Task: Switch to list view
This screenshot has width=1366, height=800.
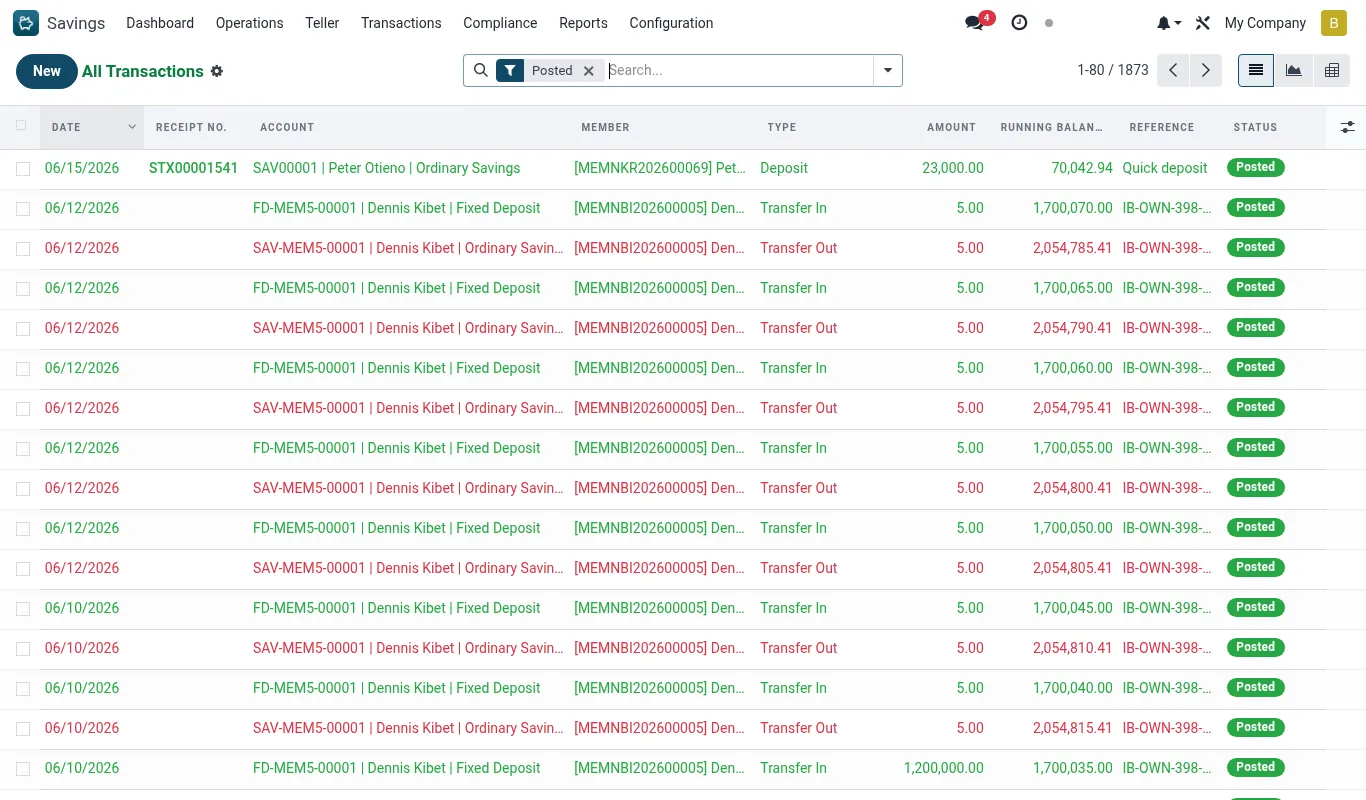Action: [x=1256, y=70]
